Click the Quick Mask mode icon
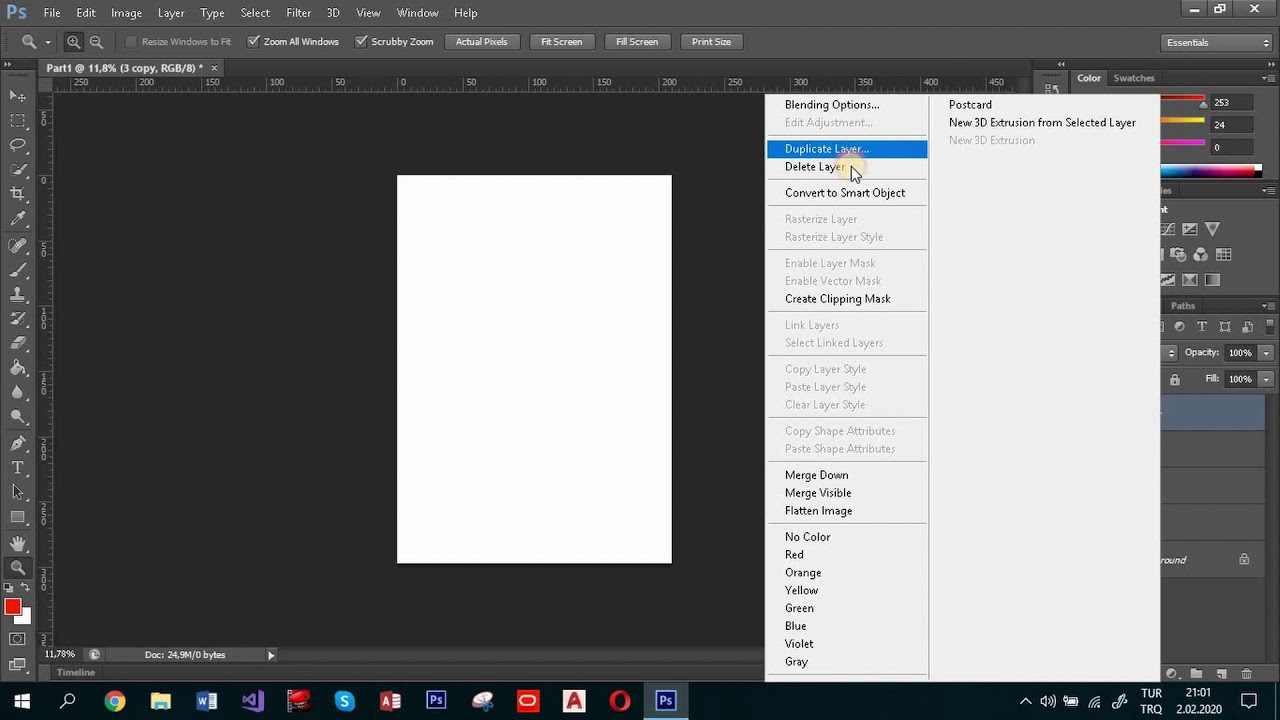The width and height of the screenshot is (1280, 720). click(x=18, y=639)
